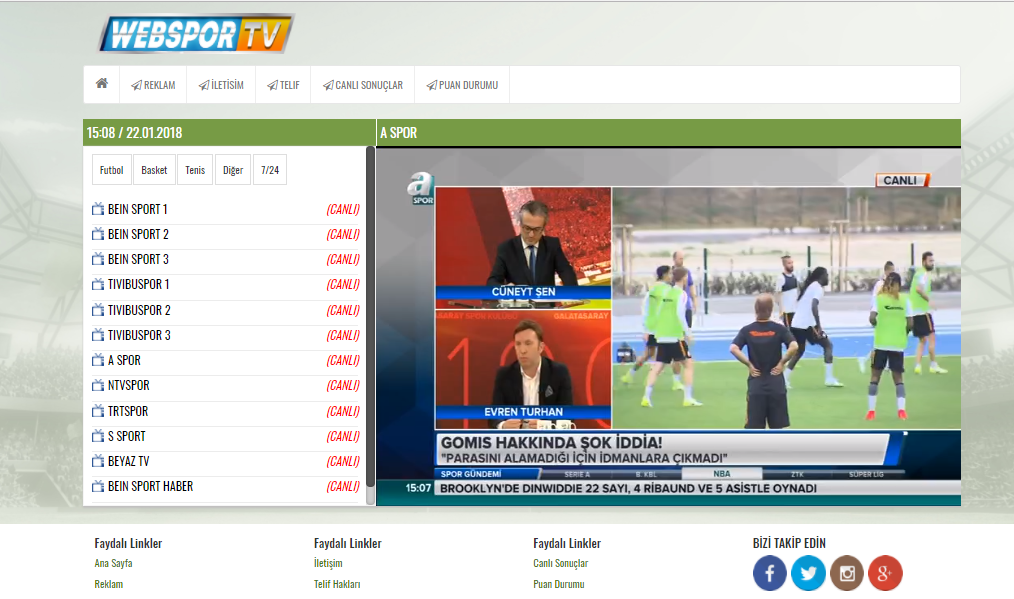The height and width of the screenshot is (599, 1014).
Task: Select the Basket category tab
Action: coord(154,170)
